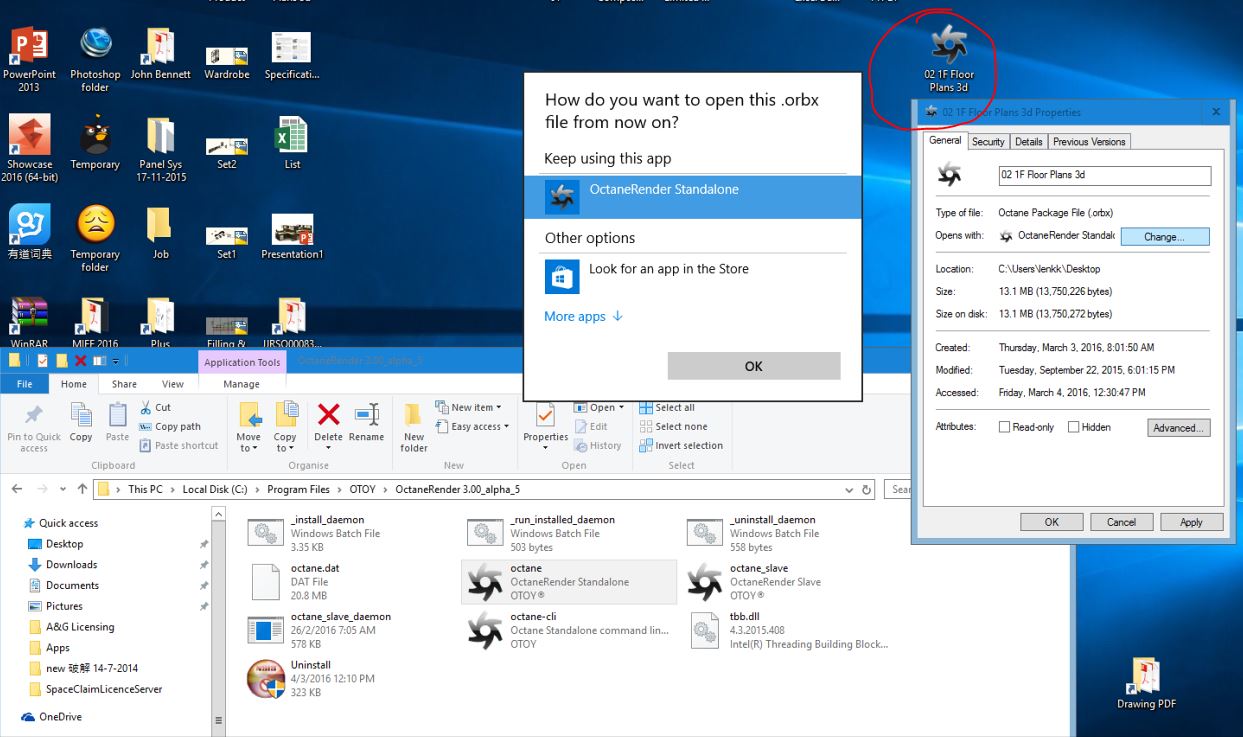Click the Properties ribbon button
The width and height of the screenshot is (1243, 737).
(x=546, y=425)
